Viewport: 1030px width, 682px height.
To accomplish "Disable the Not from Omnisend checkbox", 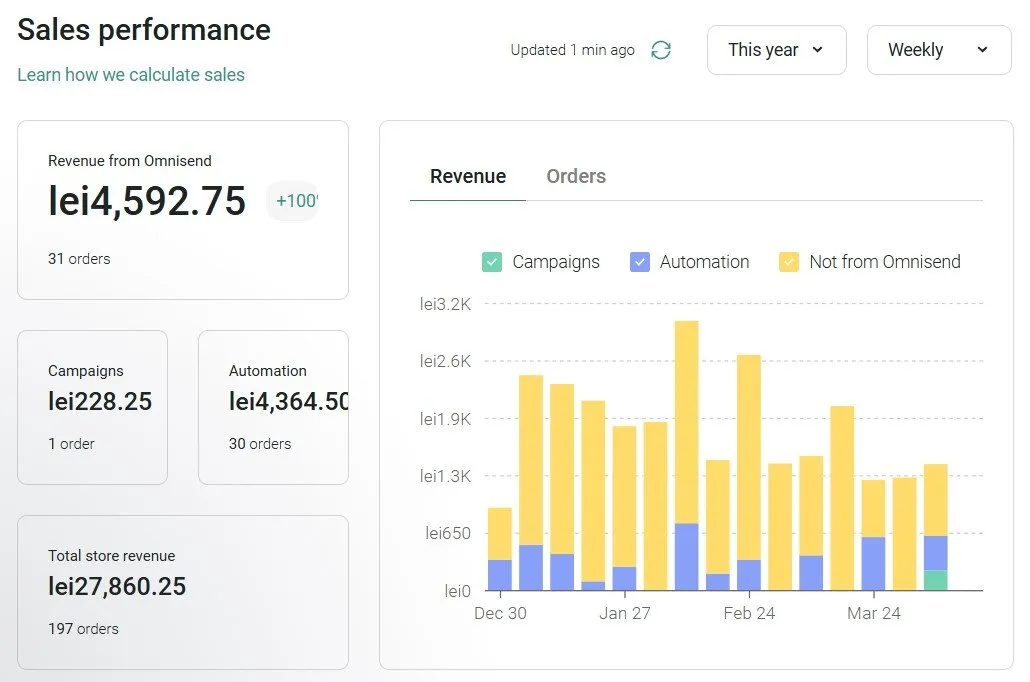I will tap(789, 262).
